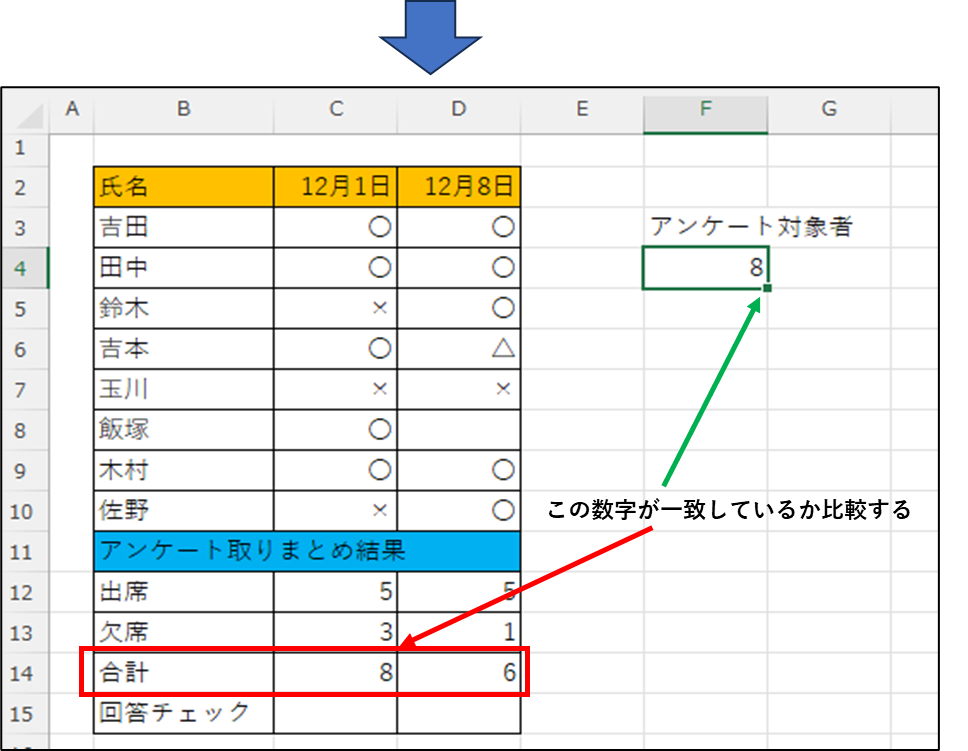Select column A header

pos(72,109)
